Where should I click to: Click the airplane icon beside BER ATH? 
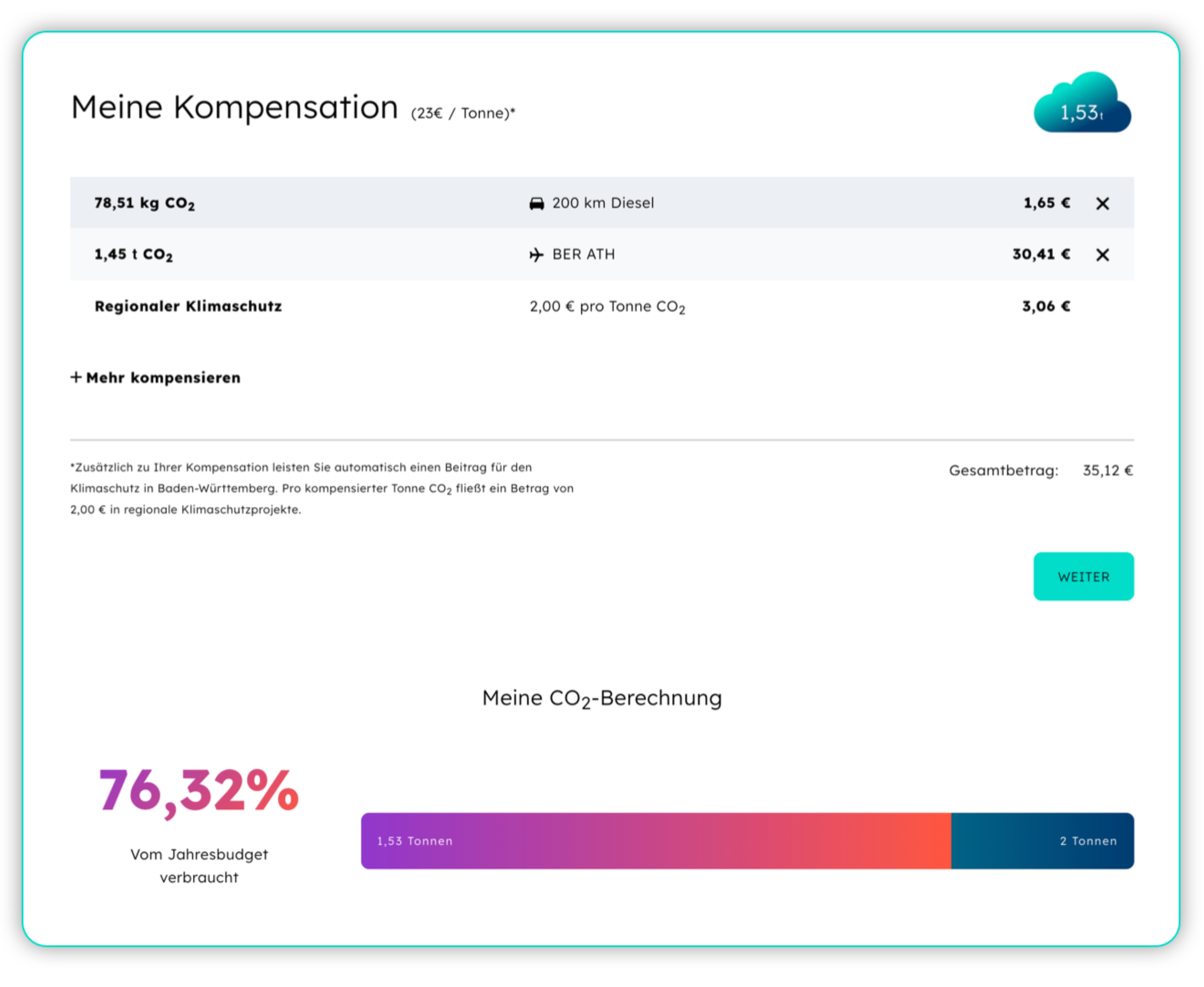(x=536, y=255)
